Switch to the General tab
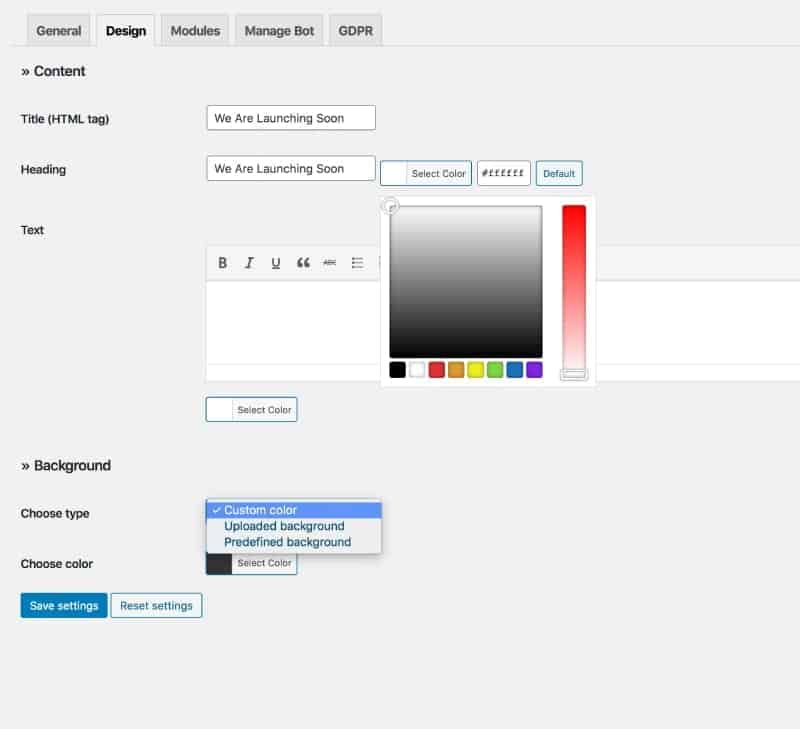The width and height of the screenshot is (800, 729). (x=58, y=30)
